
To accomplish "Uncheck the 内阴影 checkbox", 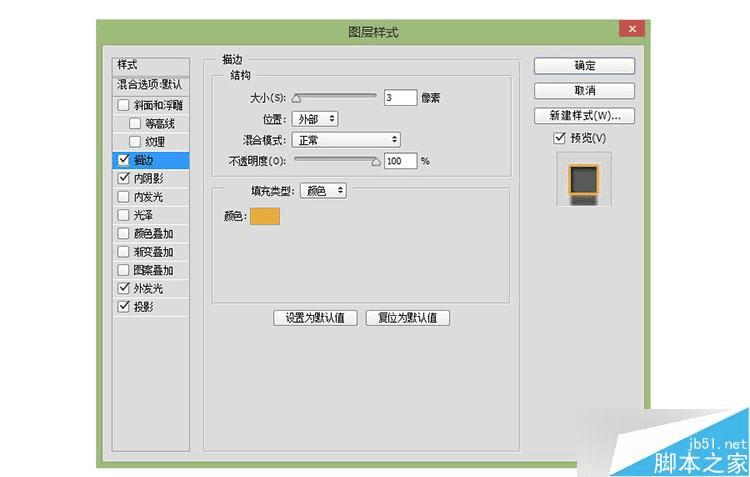I will coord(123,178).
